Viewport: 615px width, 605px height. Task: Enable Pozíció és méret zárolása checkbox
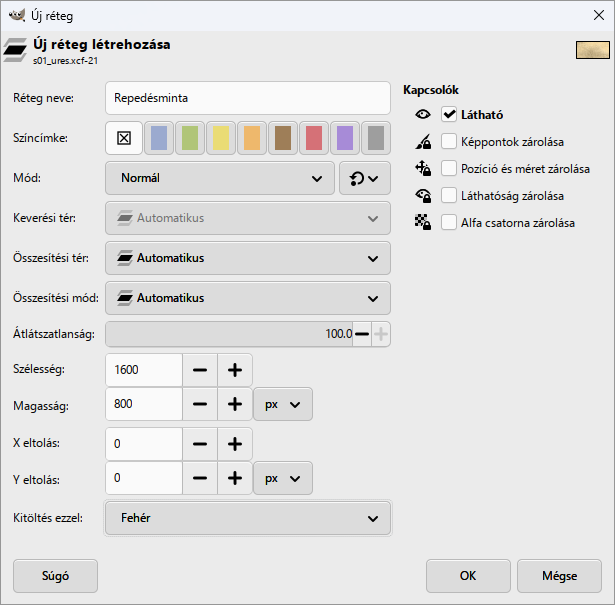pos(449,169)
